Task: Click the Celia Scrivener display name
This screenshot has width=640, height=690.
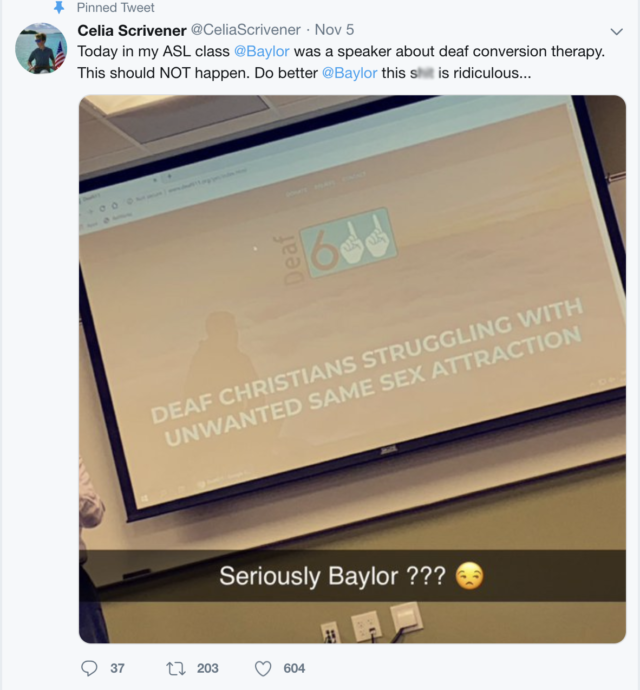Action: 132,30
